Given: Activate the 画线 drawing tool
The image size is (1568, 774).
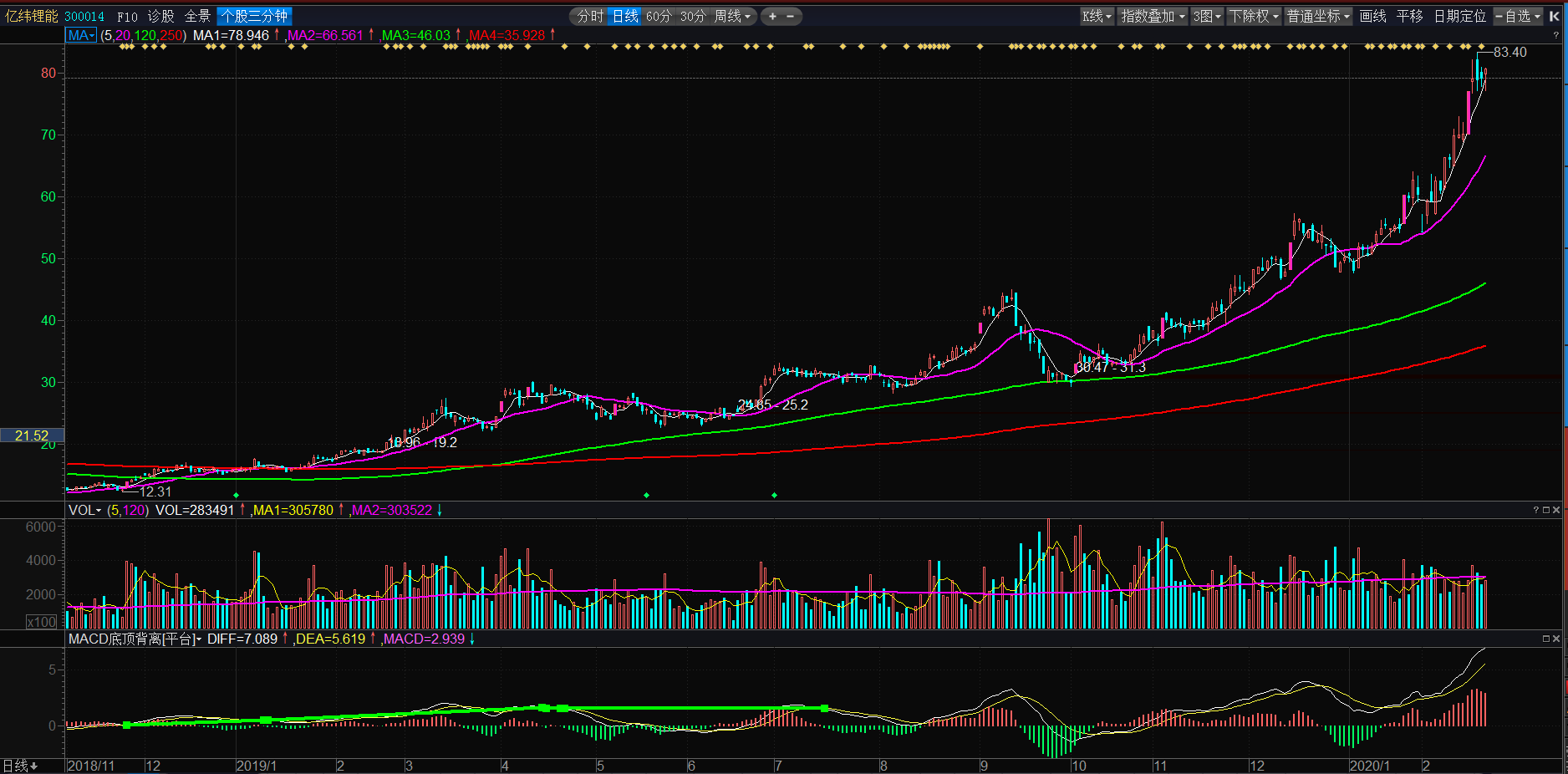Looking at the screenshot, I should click(x=1372, y=16).
